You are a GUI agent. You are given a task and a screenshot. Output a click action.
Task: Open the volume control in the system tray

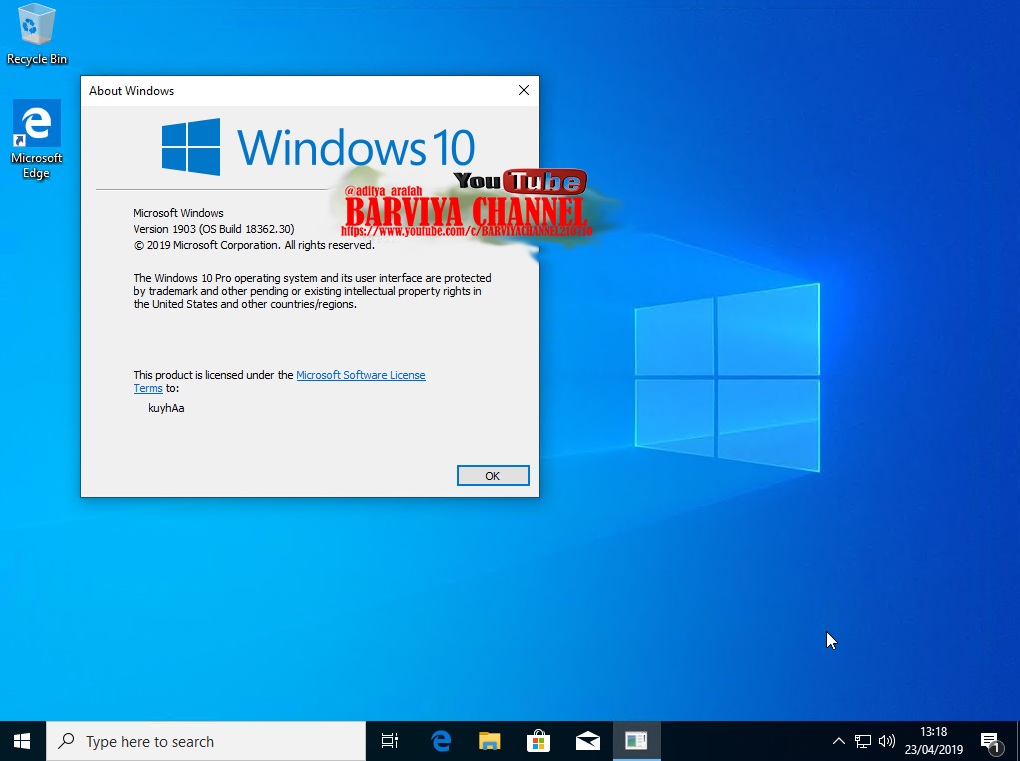886,741
